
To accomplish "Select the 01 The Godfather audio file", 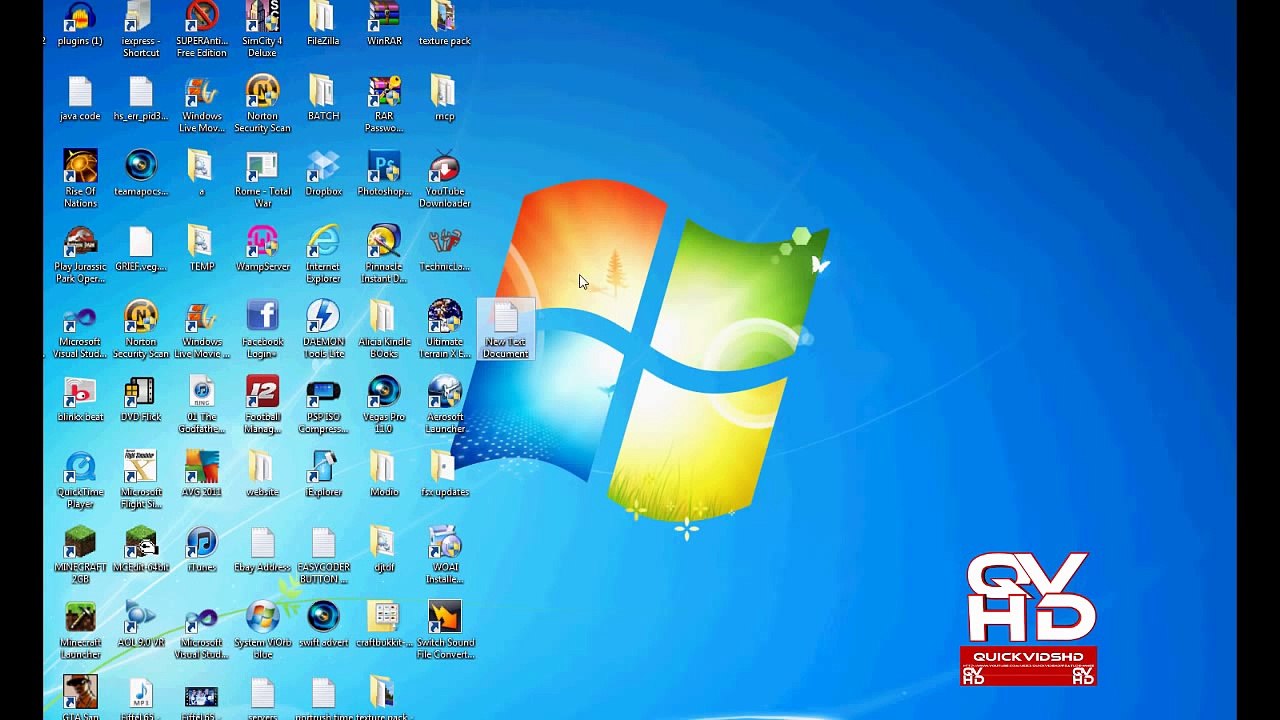I will tap(201, 405).
